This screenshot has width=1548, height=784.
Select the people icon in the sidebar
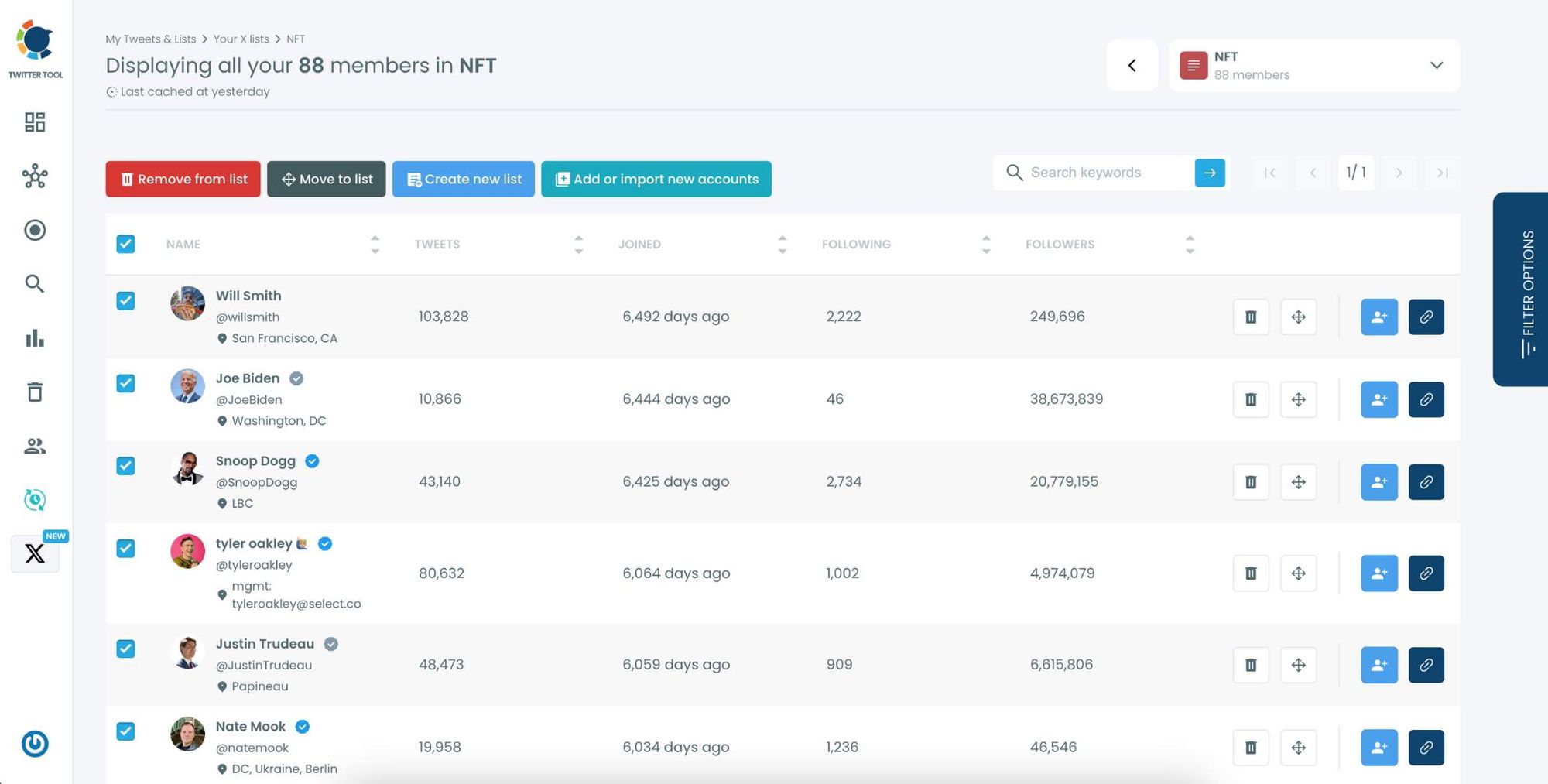[x=34, y=447]
